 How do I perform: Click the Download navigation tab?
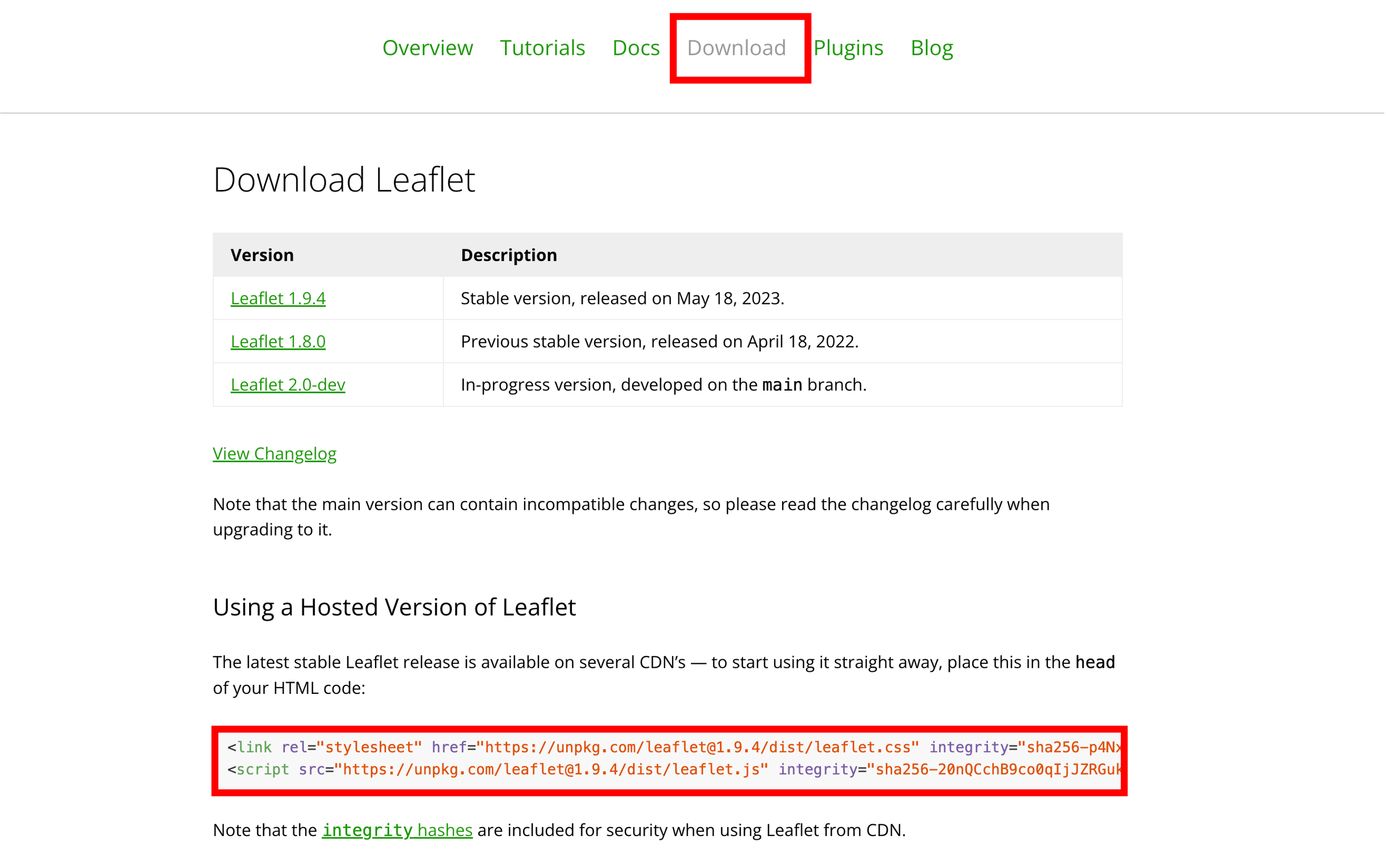point(738,47)
